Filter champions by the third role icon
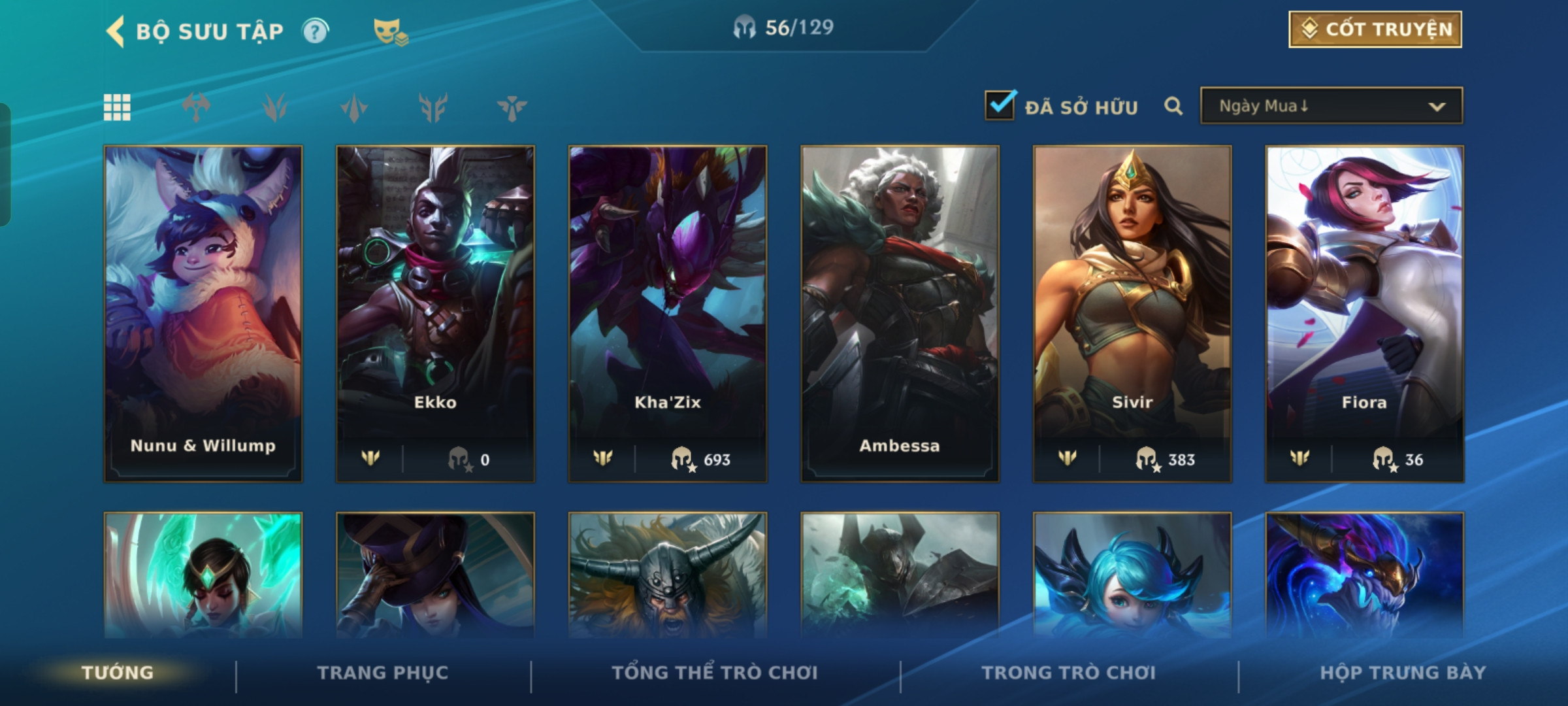Image resolution: width=1568 pixels, height=706 pixels. [354, 108]
